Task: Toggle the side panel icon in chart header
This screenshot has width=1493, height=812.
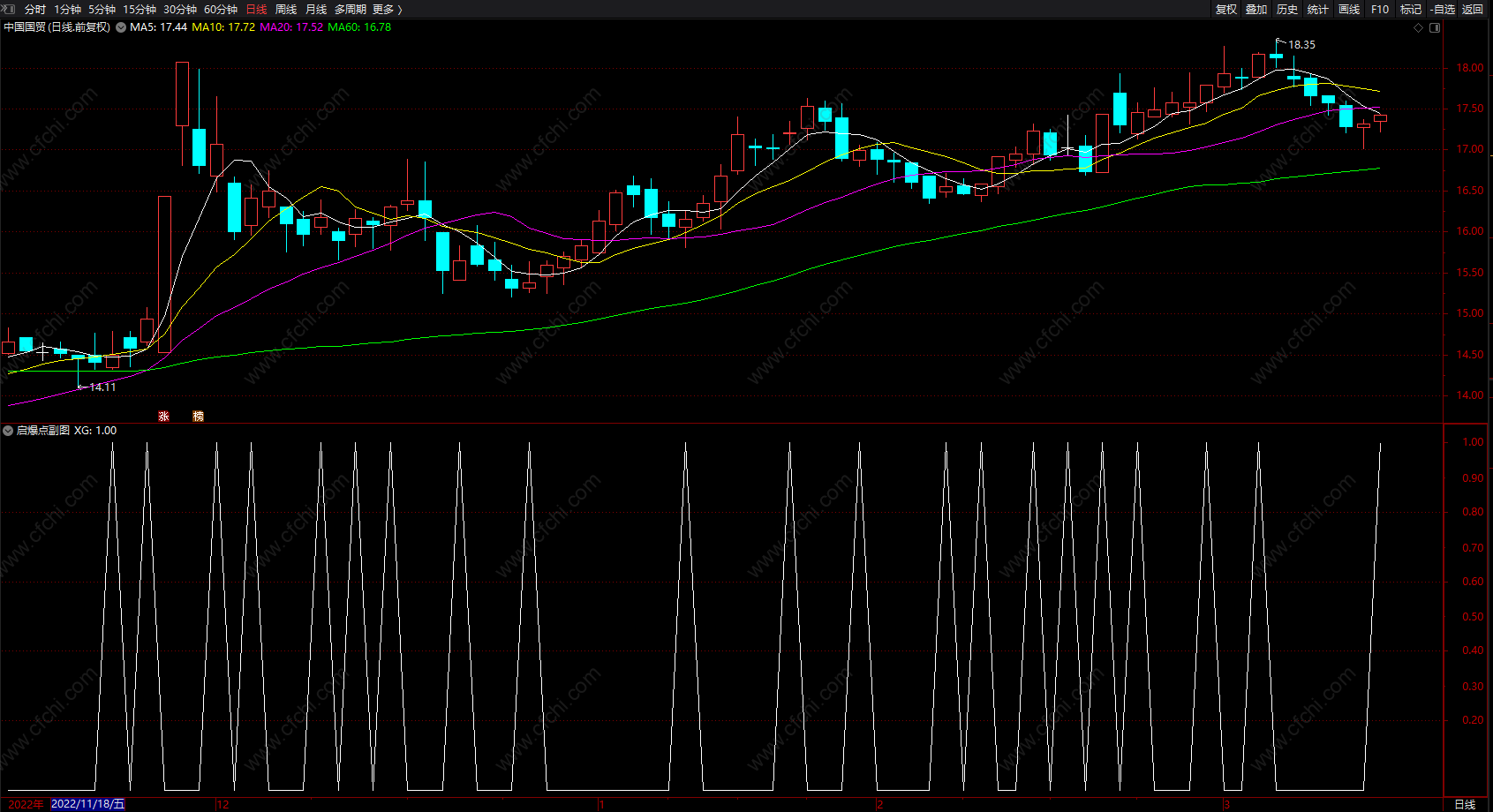Action: [1435, 28]
